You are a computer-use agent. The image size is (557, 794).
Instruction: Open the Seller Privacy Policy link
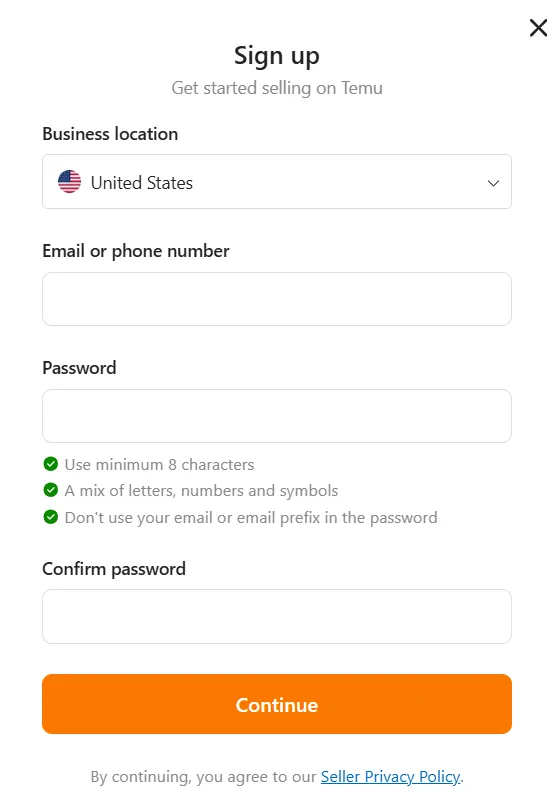(390, 776)
